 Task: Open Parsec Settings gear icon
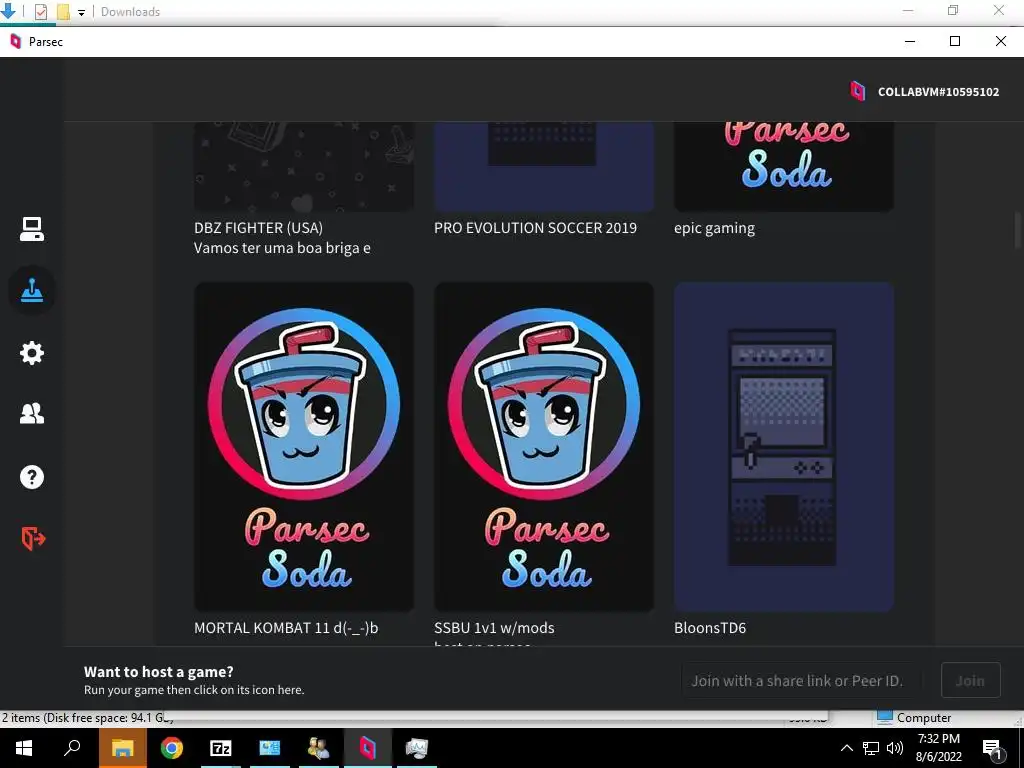[31, 353]
